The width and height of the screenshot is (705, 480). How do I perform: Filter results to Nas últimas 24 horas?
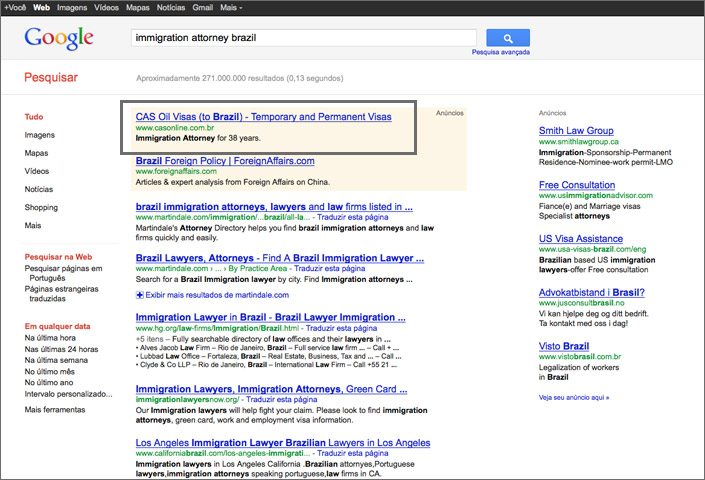click(x=61, y=349)
